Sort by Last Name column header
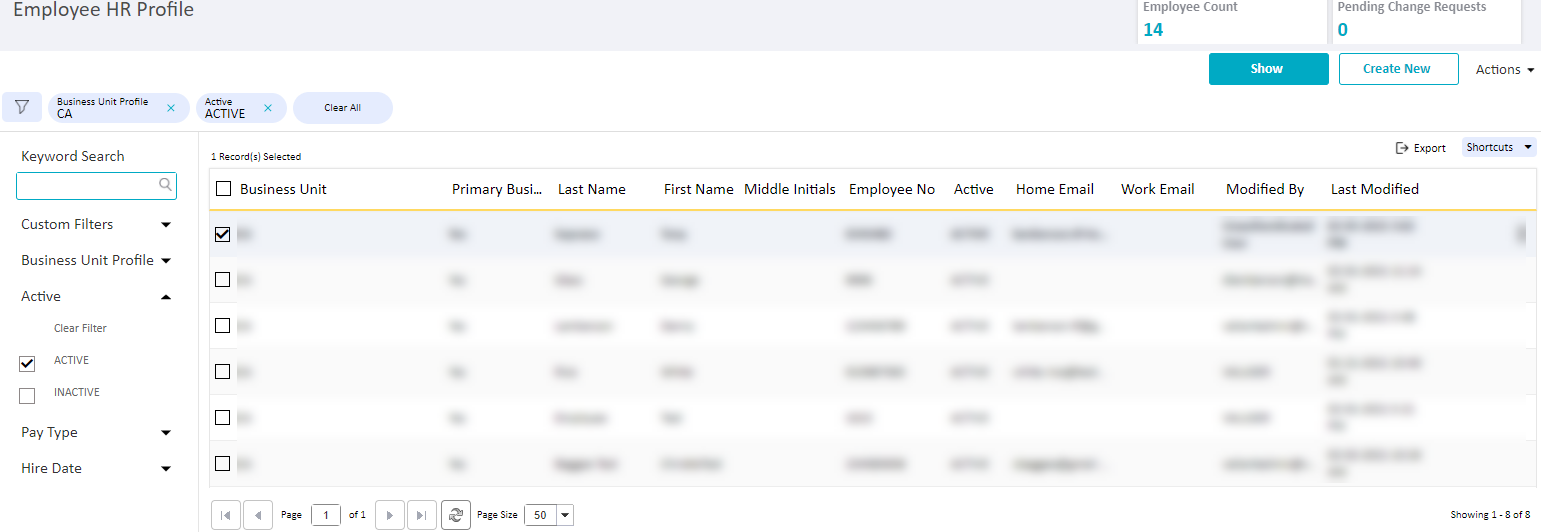The height and width of the screenshot is (532, 1541). pos(591,189)
